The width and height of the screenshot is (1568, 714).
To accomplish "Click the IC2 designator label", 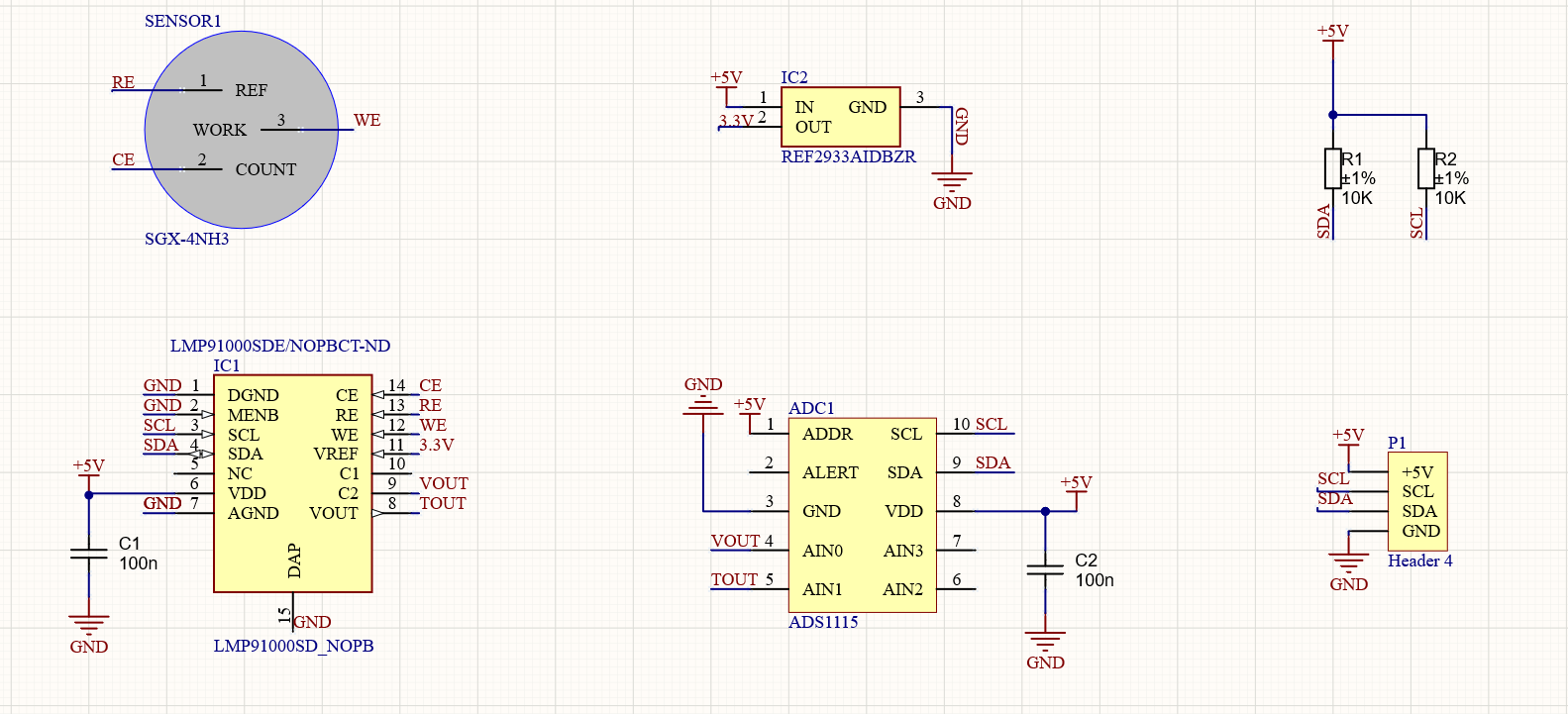I will (794, 77).
